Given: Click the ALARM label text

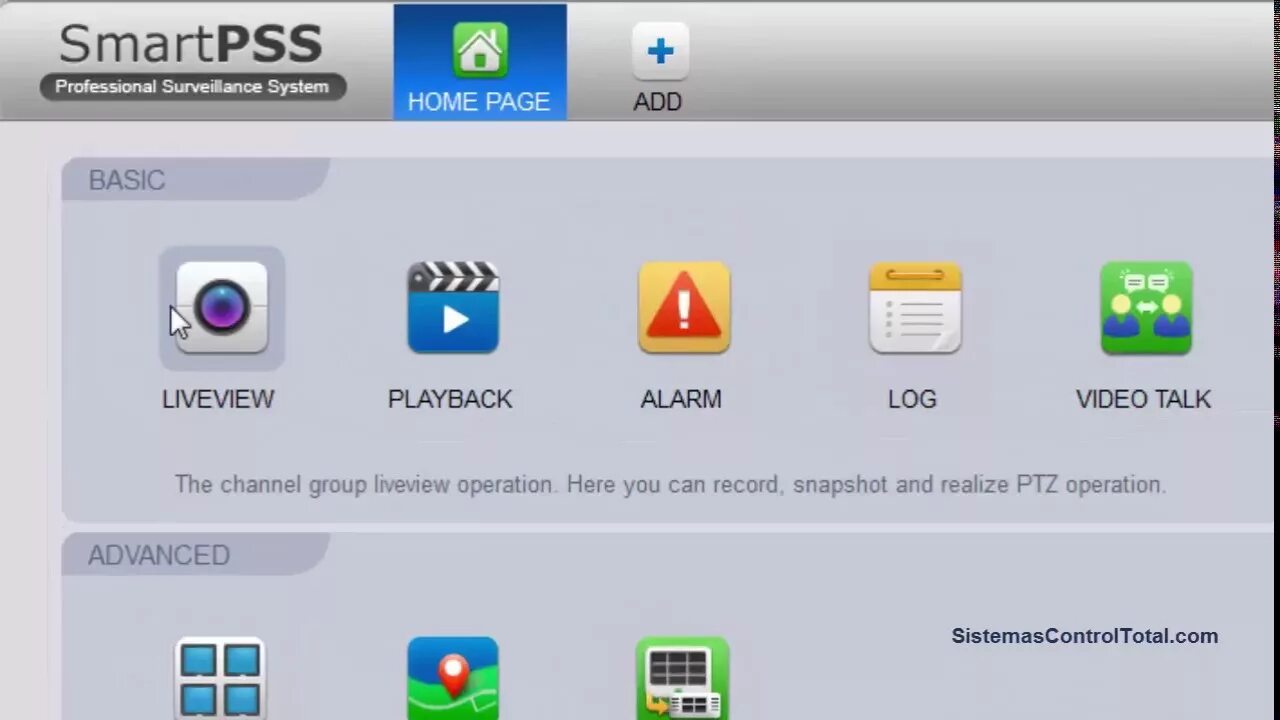Looking at the screenshot, I should [681, 399].
